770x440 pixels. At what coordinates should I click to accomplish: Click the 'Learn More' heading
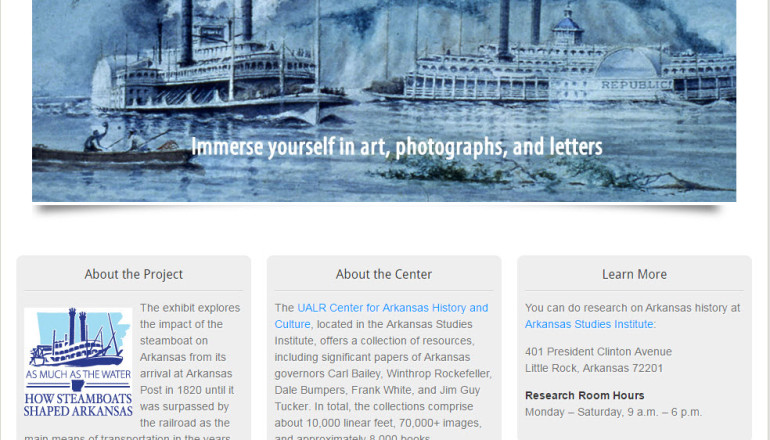pos(634,274)
